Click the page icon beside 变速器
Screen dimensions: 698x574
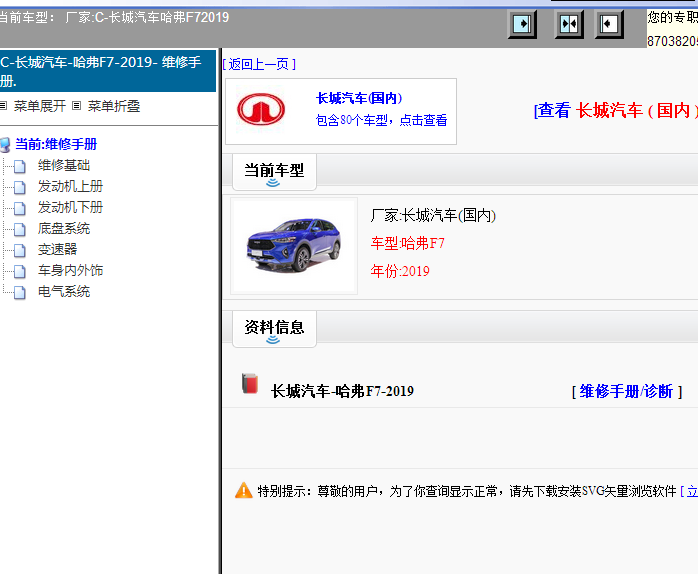tap(20, 251)
